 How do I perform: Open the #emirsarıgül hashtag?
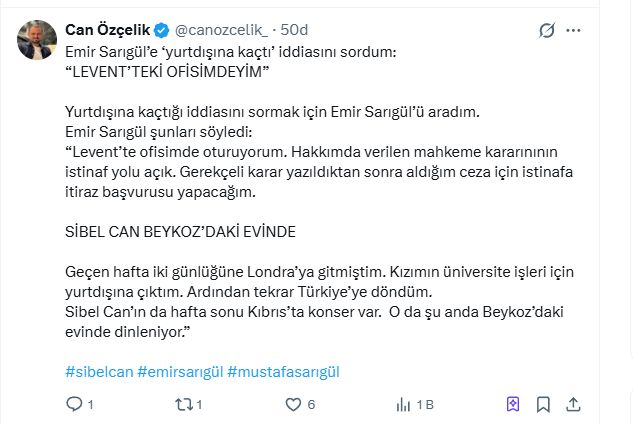[179, 371]
